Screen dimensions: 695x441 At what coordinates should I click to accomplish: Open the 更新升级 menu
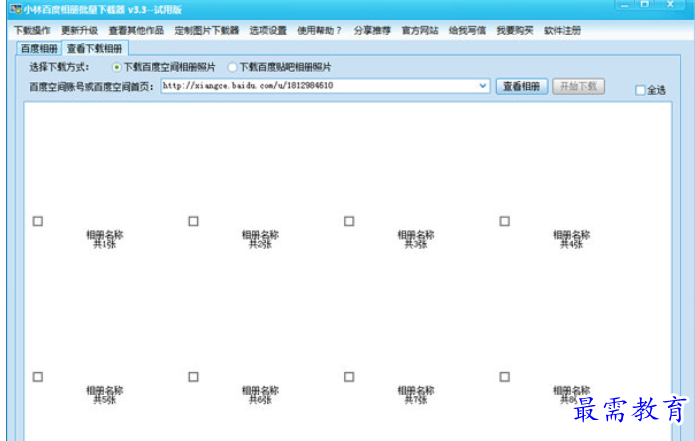point(79,31)
